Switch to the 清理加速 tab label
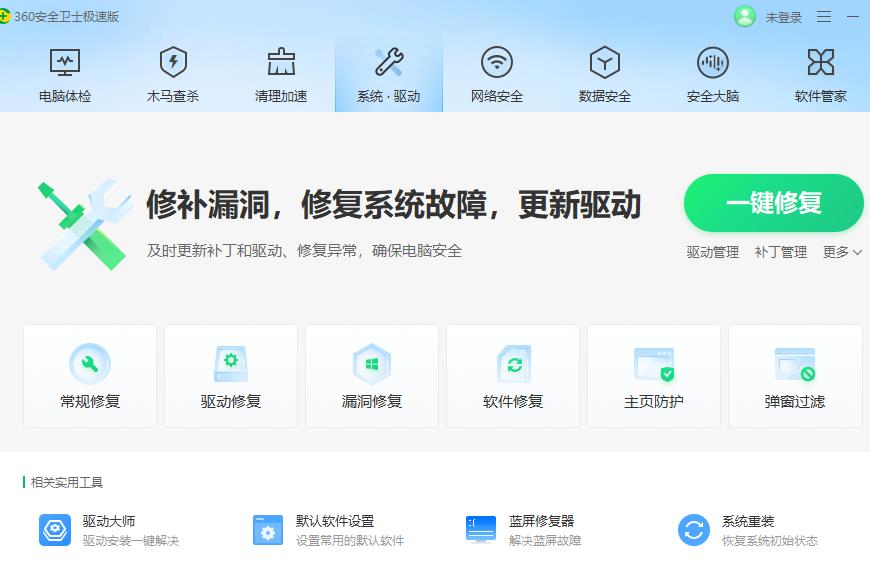Viewport: 870px width, 580px height. click(x=281, y=96)
